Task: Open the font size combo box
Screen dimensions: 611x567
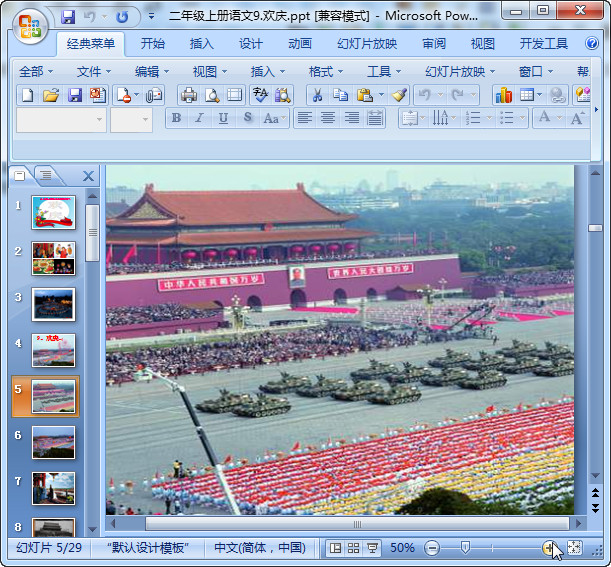Action: point(131,120)
